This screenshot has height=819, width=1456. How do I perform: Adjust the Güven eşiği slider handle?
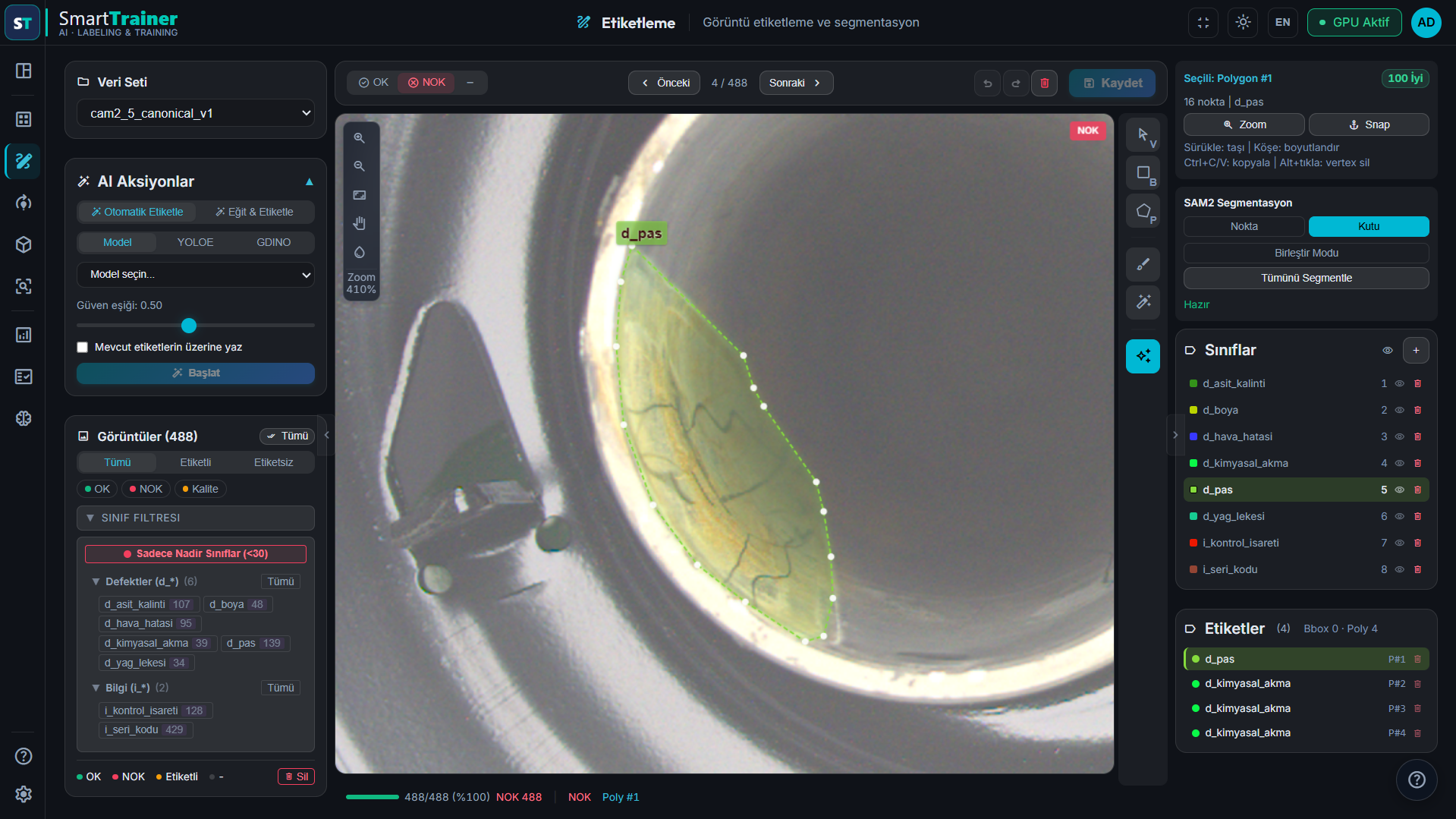[x=189, y=326]
